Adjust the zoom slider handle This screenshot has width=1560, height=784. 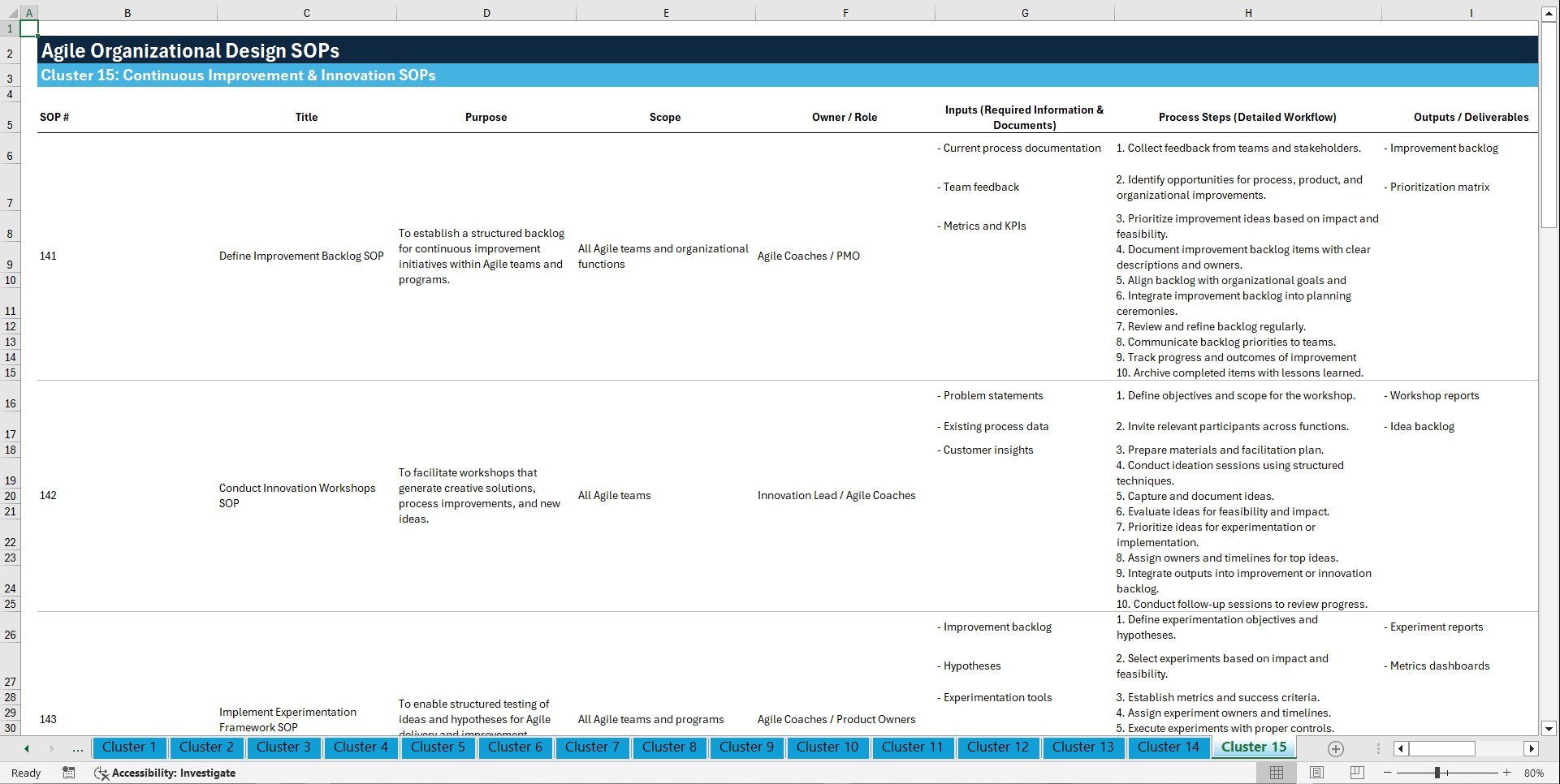point(1438,773)
